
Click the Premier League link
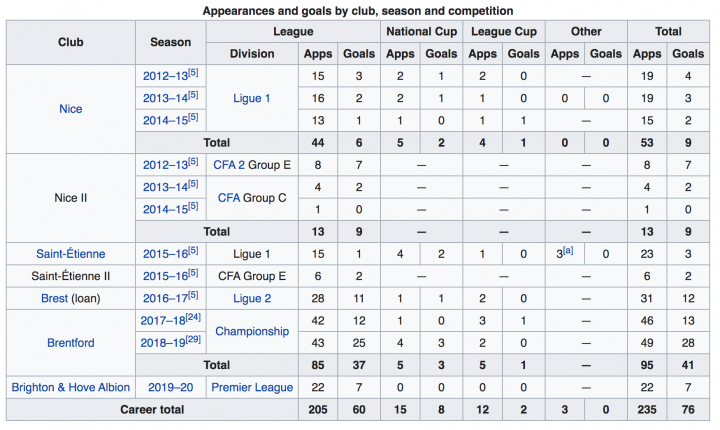pos(252,387)
